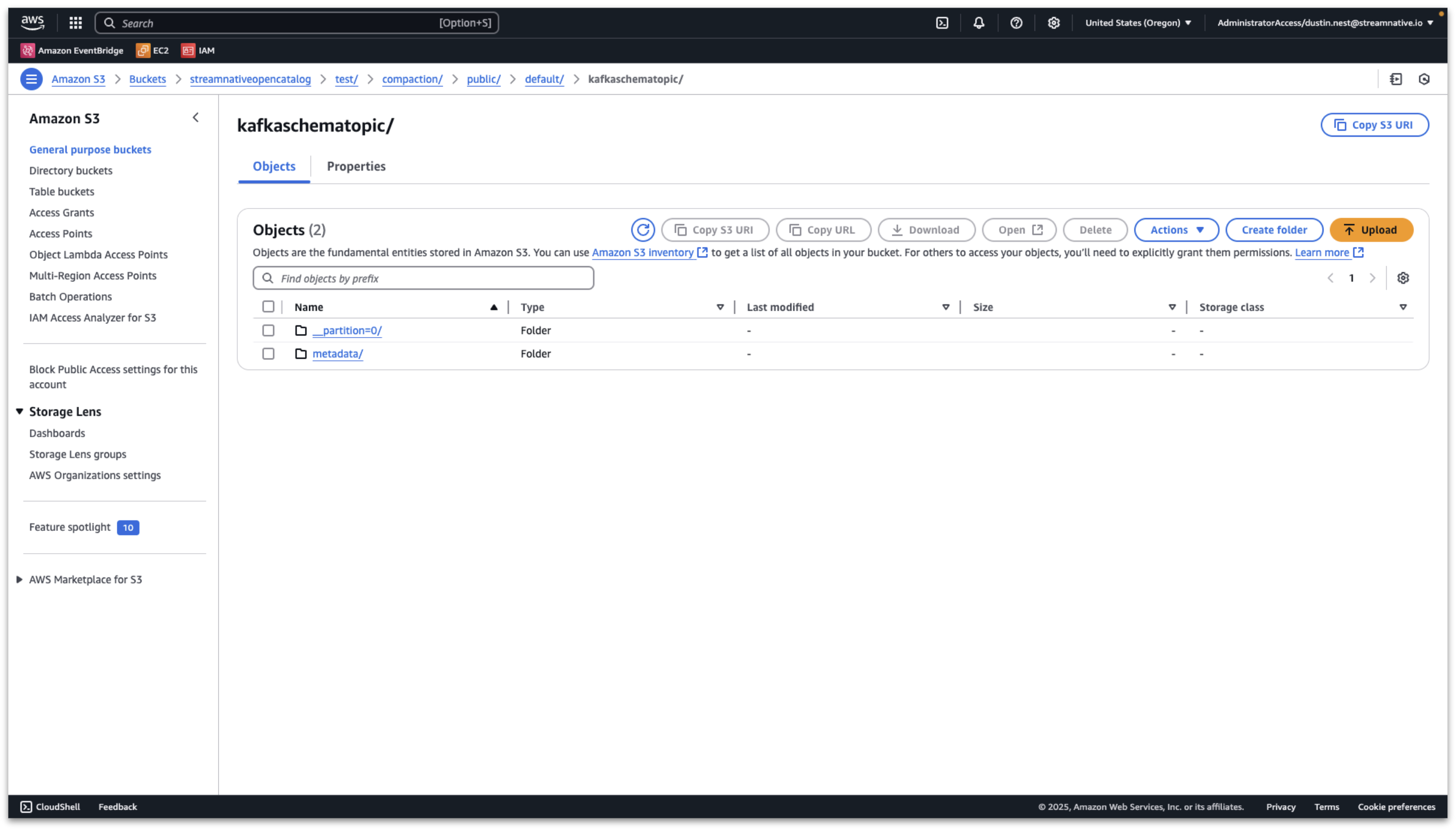Open the AWS services grid menu

(x=75, y=23)
